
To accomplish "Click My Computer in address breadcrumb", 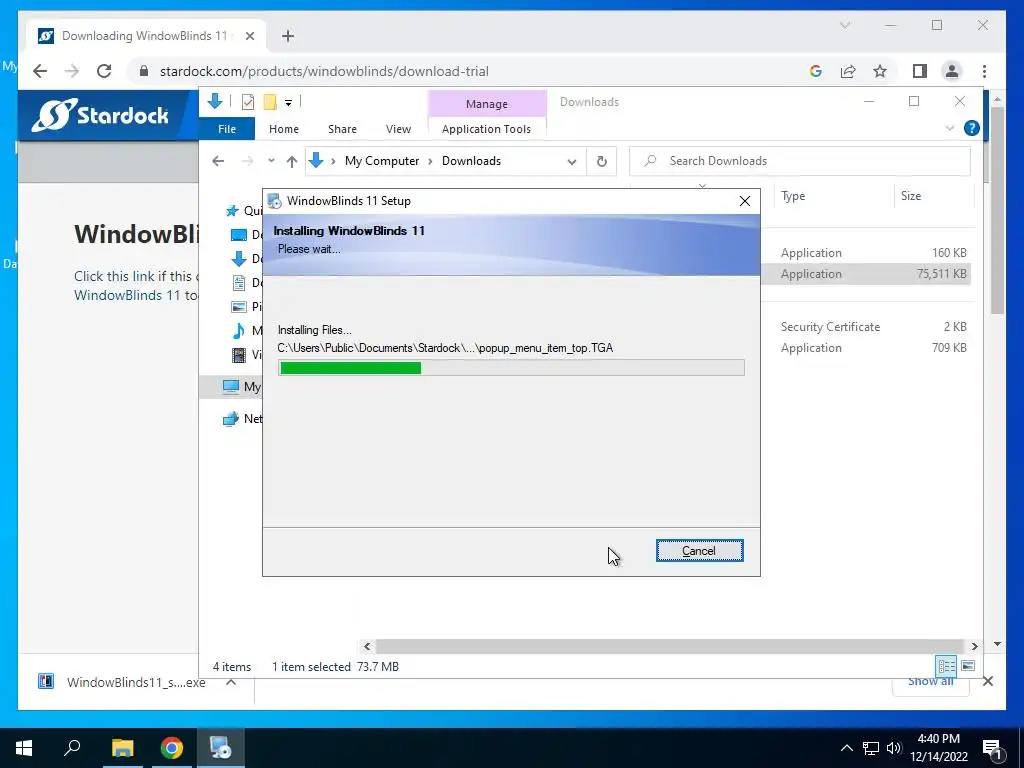I will [382, 161].
